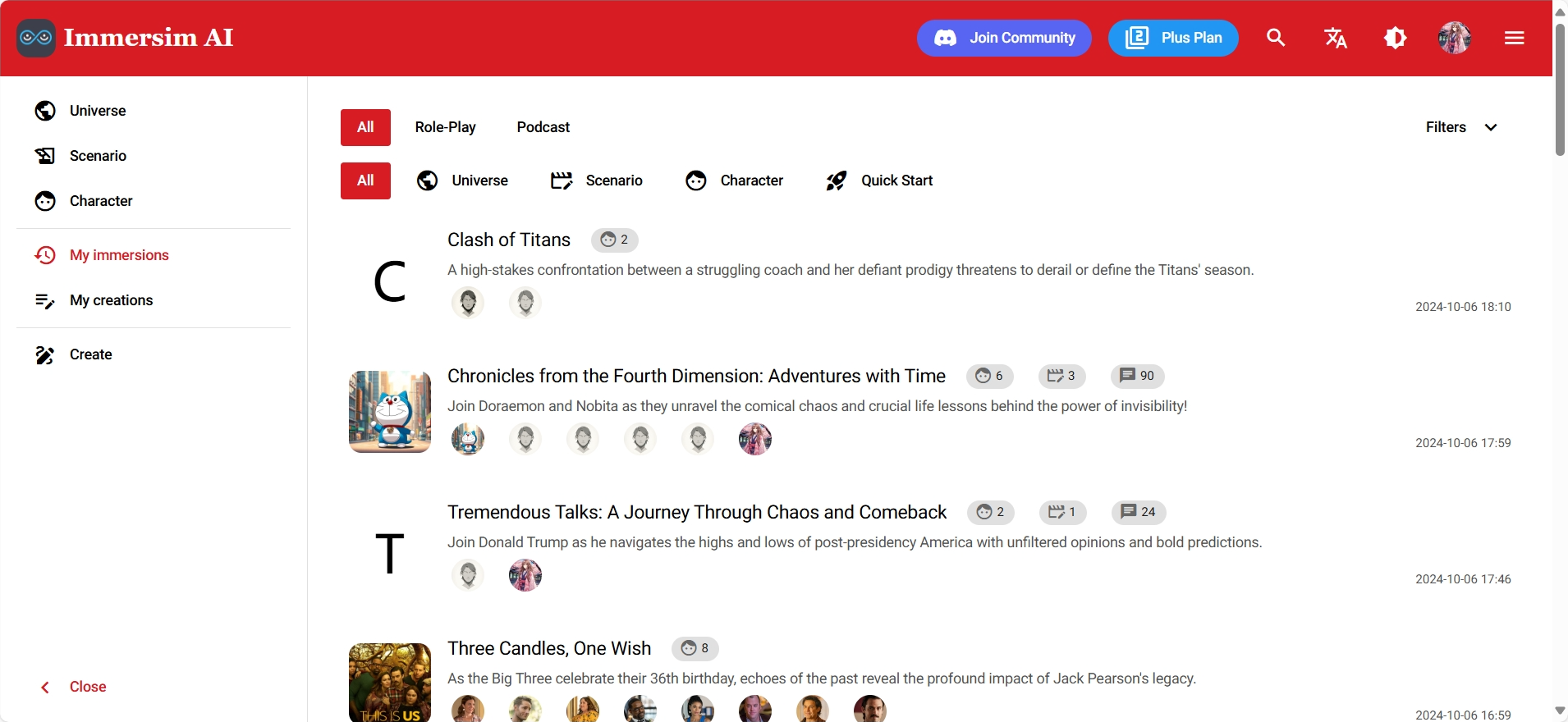
Task: Switch to the Podcast tab
Action: (x=543, y=127)
